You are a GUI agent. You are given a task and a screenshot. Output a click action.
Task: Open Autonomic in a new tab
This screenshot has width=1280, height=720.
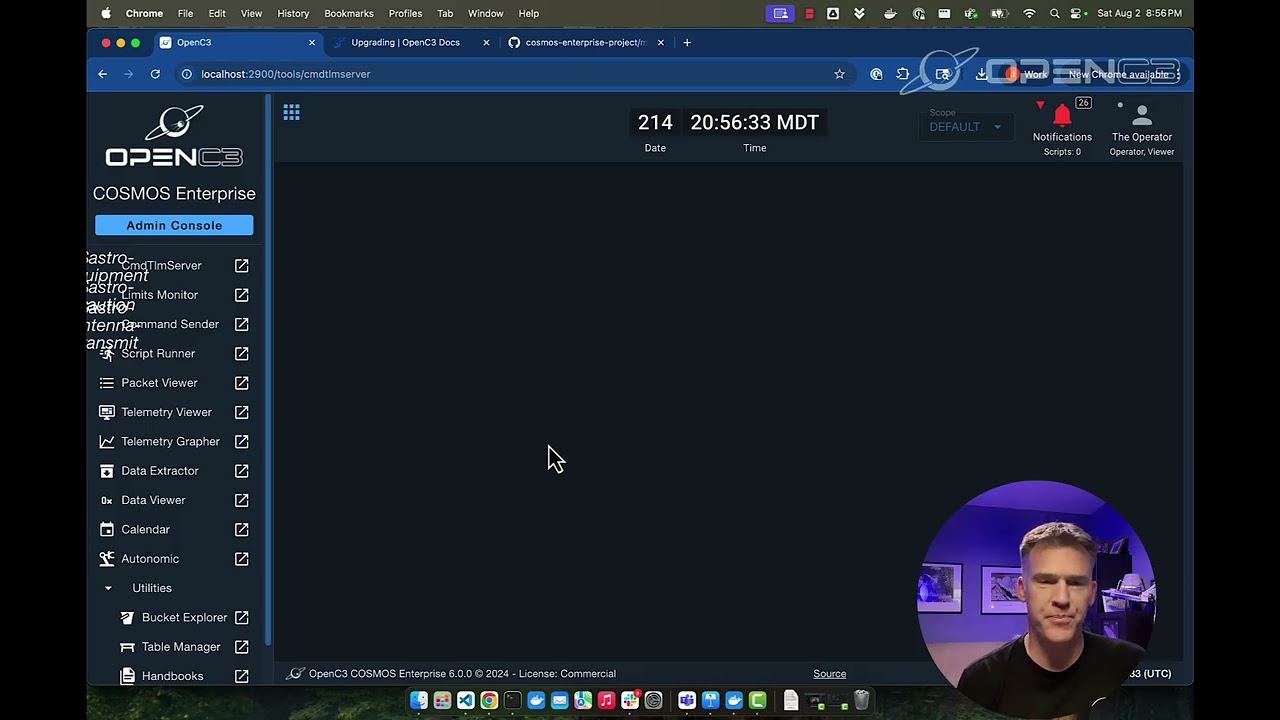tap(242, 559)
